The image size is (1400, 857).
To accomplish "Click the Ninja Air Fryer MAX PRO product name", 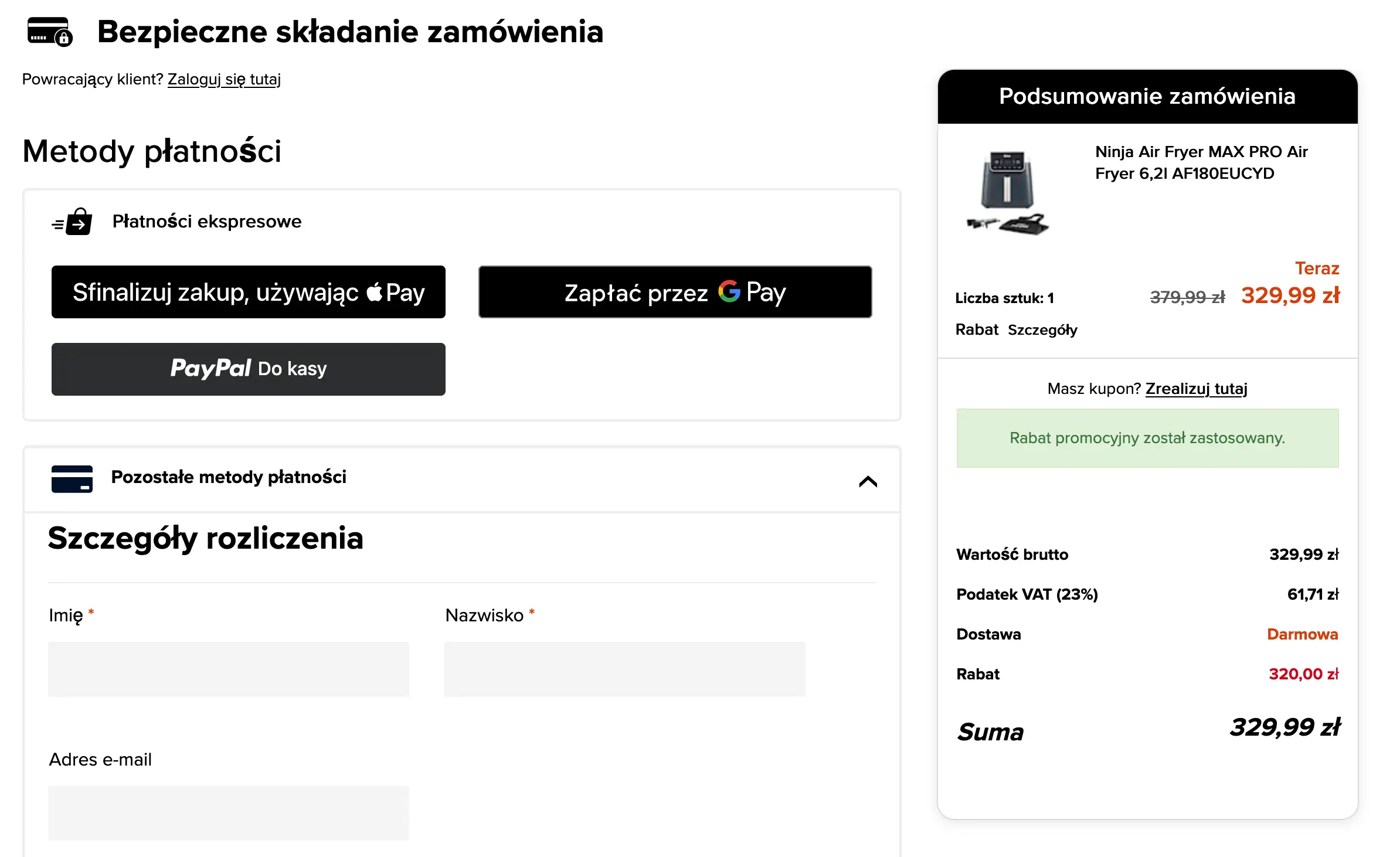I will click(1201, 162).
